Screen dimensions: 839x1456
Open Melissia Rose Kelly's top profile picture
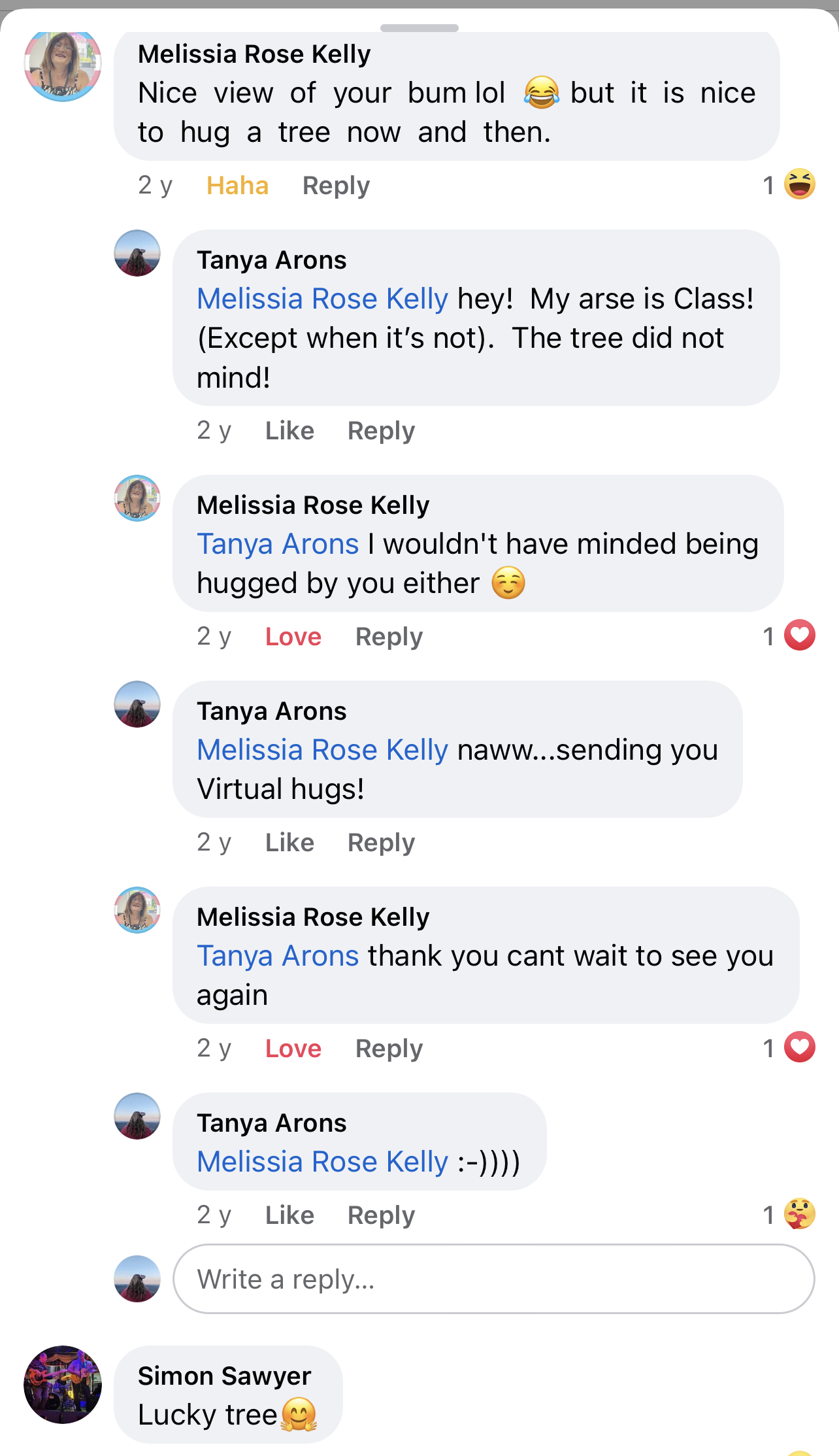tap(63, 63)
